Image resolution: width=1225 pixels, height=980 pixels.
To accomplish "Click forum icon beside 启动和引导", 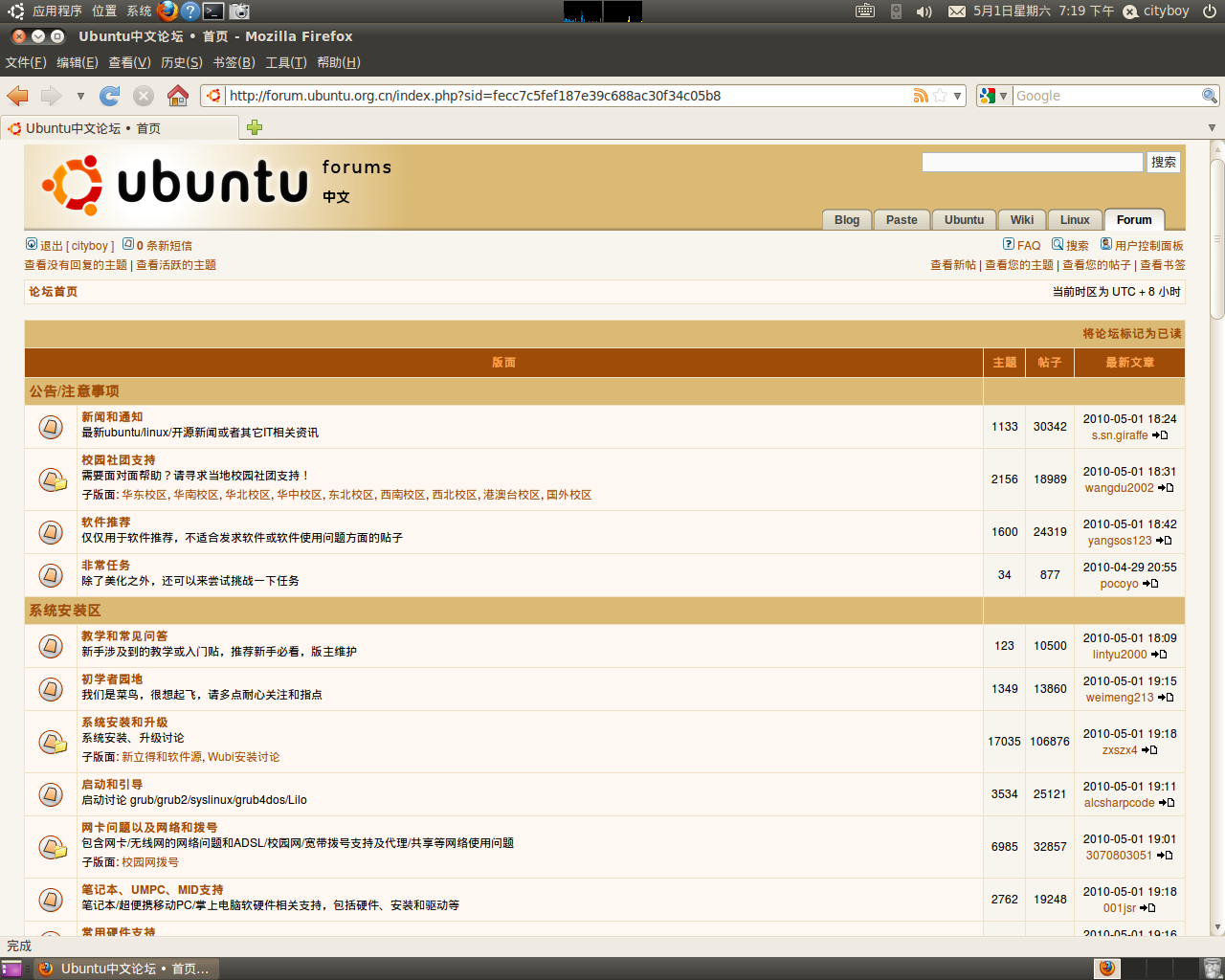I will 51,794.
